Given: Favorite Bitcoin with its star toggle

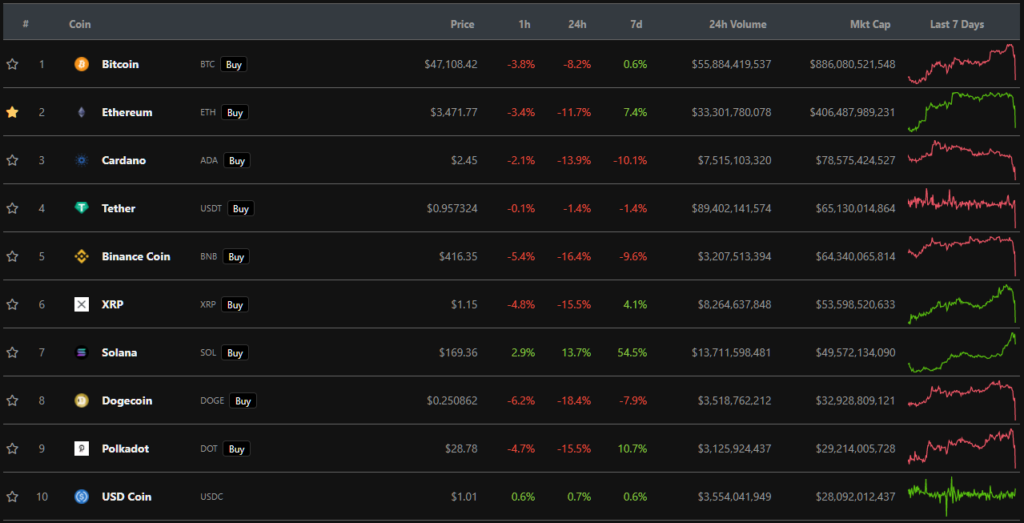Looking at the screenshot, I should click(x=12, y=64).
